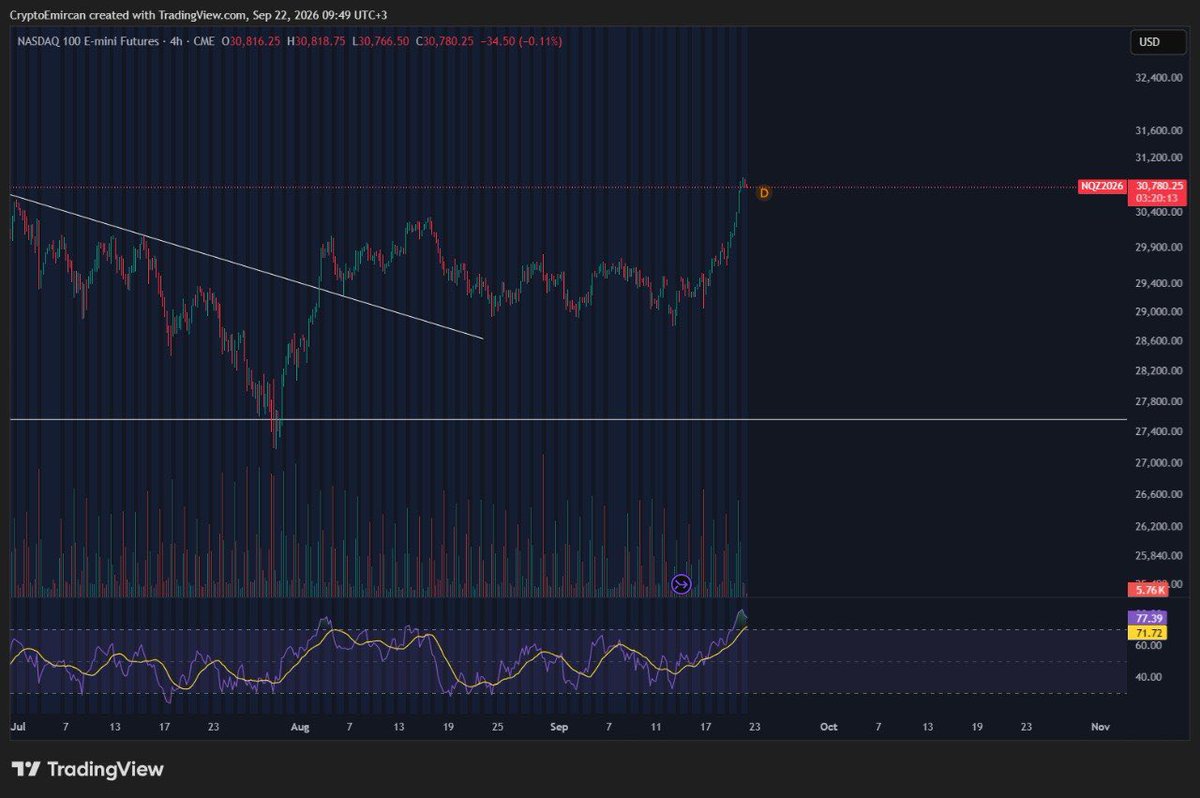
Task: Click the 29,400.00 price axis label
Action: coord(1160,283)
